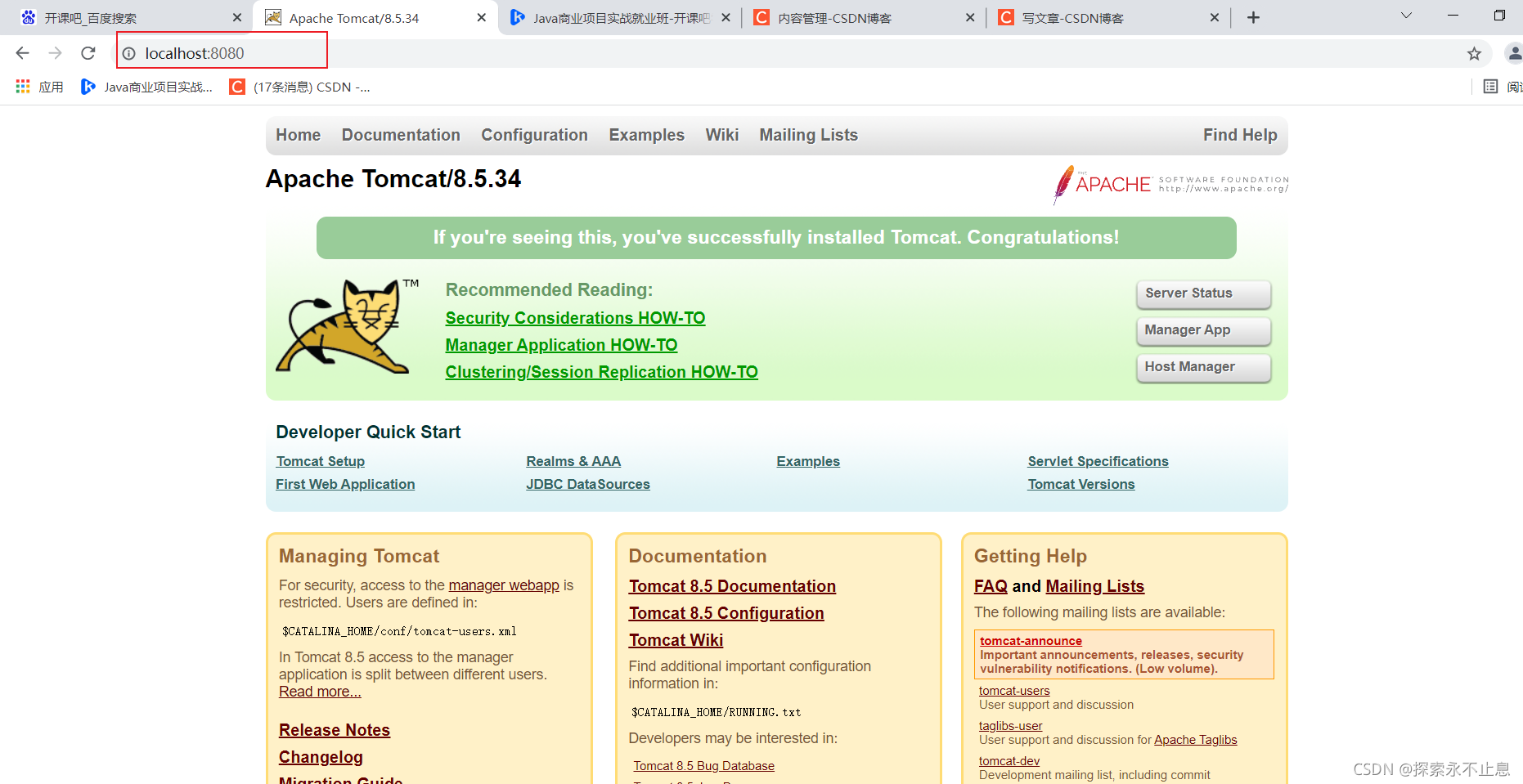Click the Apache Software Foundation logo
Screen dimensions: 1523x784
pyautogui.click(x=1170, y=184)
